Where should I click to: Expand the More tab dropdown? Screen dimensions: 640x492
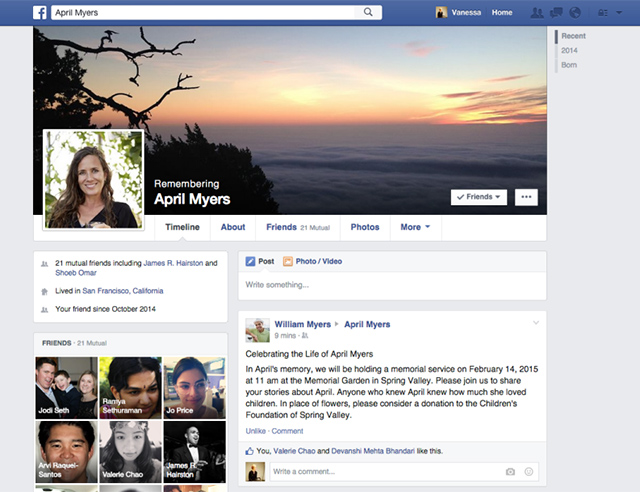415,227
